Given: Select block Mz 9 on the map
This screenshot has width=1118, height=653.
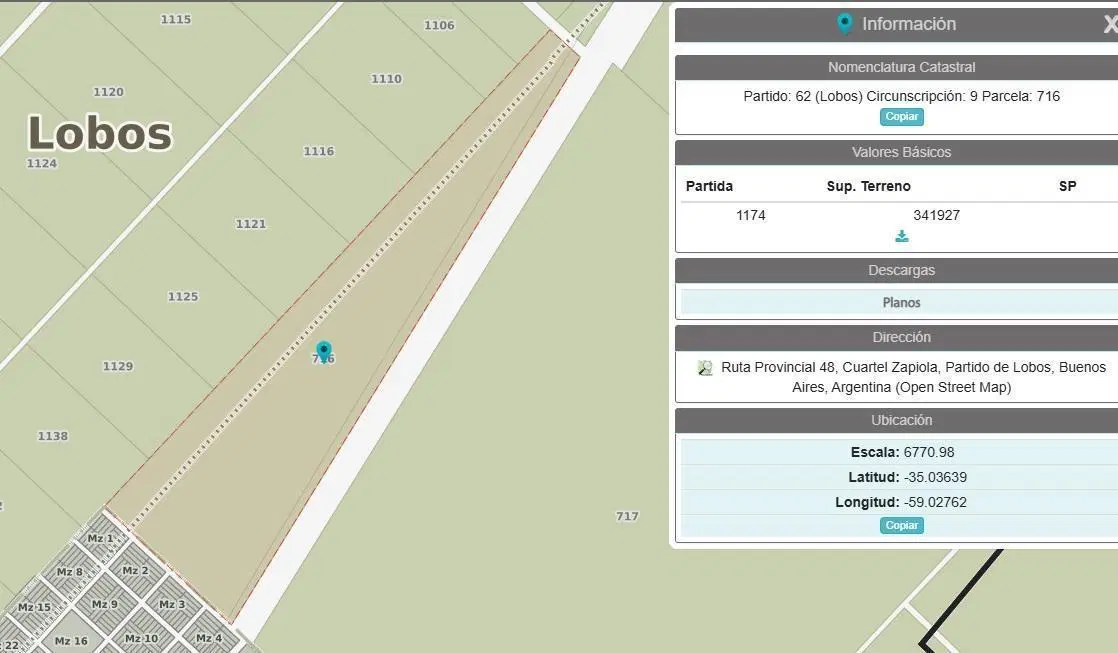Looking at the screenshot, I should [105, 604].
